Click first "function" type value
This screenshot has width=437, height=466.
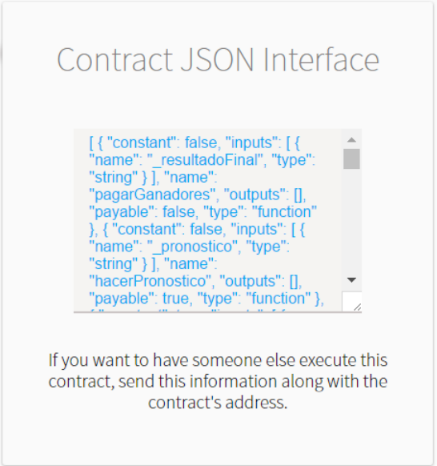284,212
